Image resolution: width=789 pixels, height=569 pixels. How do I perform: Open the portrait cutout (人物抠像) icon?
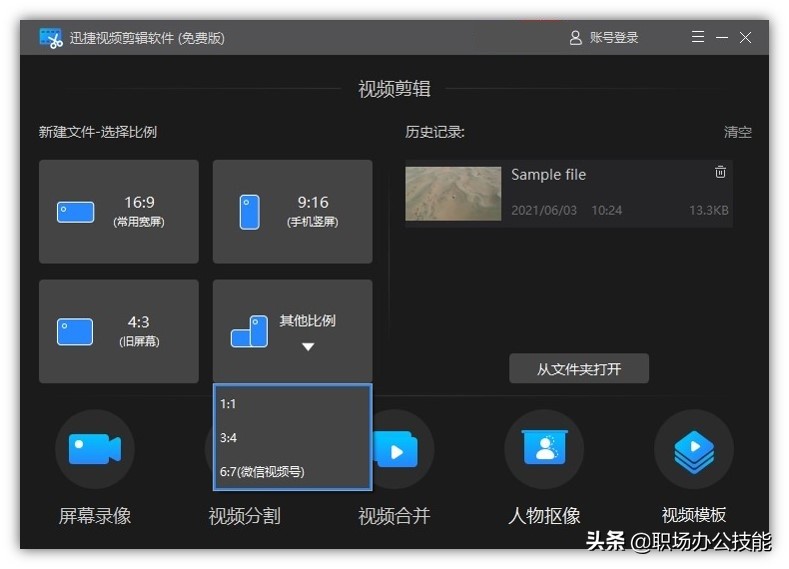click(544, 450)
